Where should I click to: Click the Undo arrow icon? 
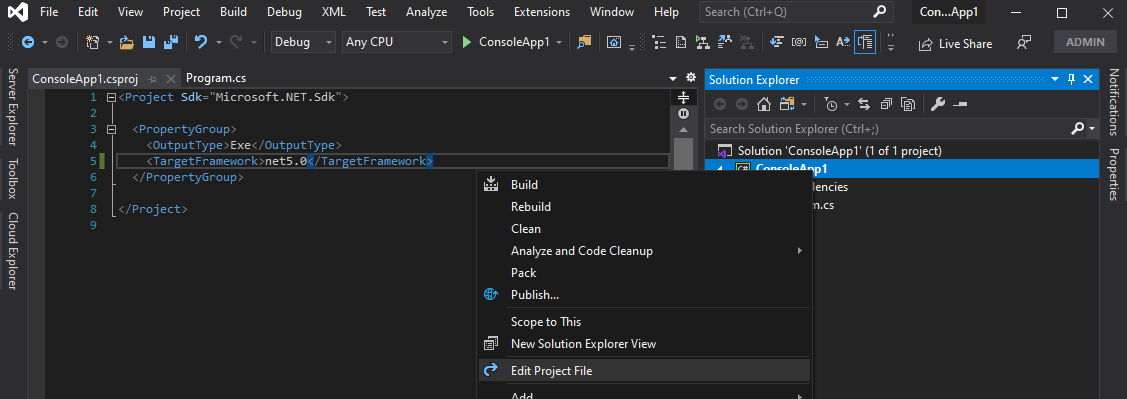201,42
